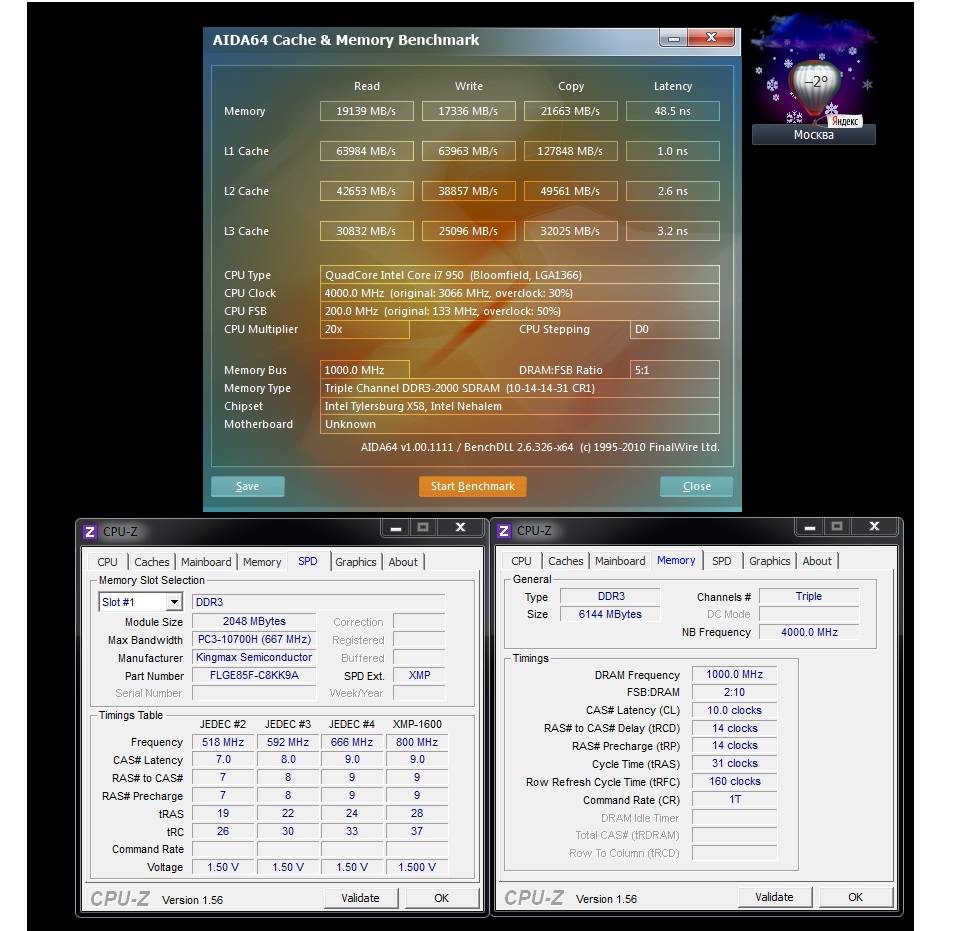The height and width of the screenshot is (931, 976).
Task: Click DRAM:FSB Ratio value 5:1
Action: pyautogui.click(x=675, y=370)
